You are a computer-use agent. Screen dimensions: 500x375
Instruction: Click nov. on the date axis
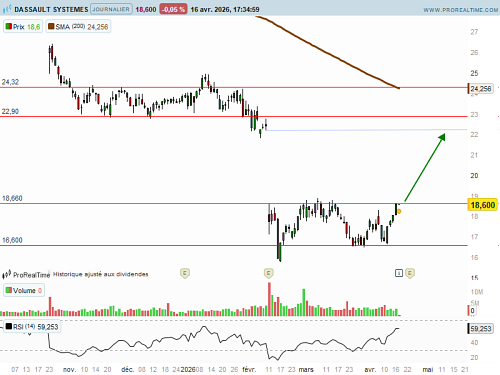pos(69,369)
